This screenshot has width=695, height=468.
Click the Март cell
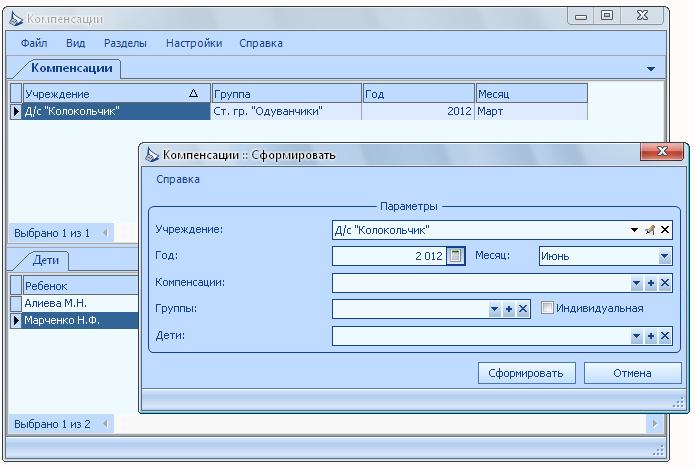point(531,111)
